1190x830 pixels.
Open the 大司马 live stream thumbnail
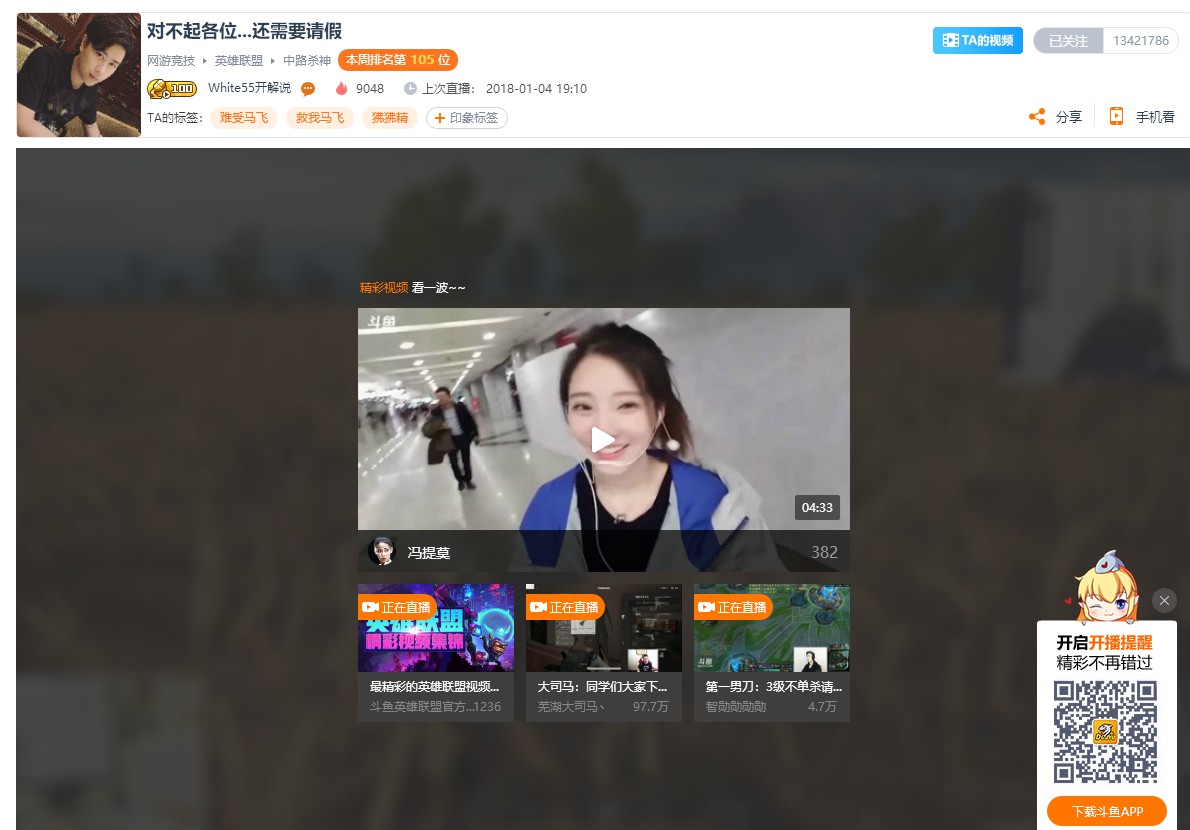point(604,628)
